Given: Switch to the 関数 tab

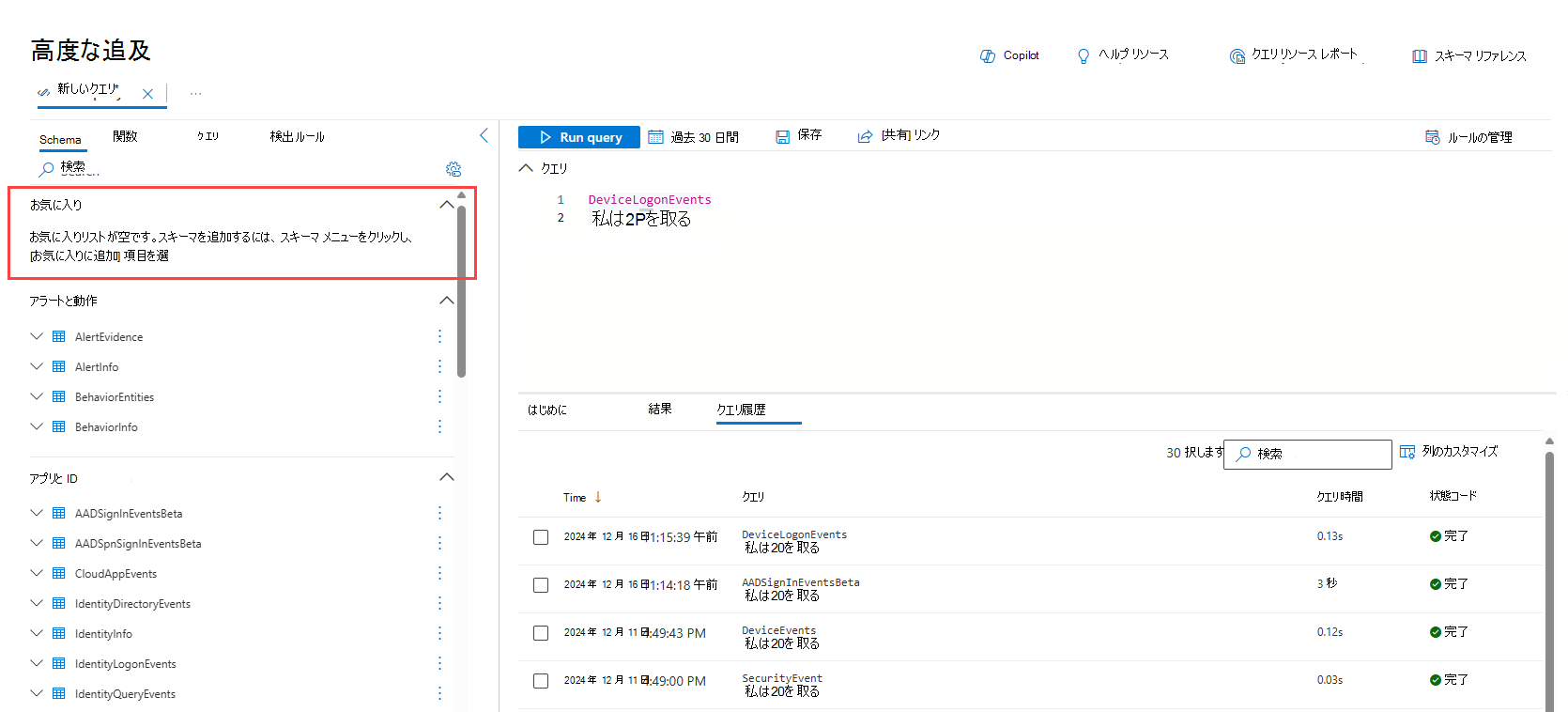Looking at the screenshot, I should (x=125, y=137).
